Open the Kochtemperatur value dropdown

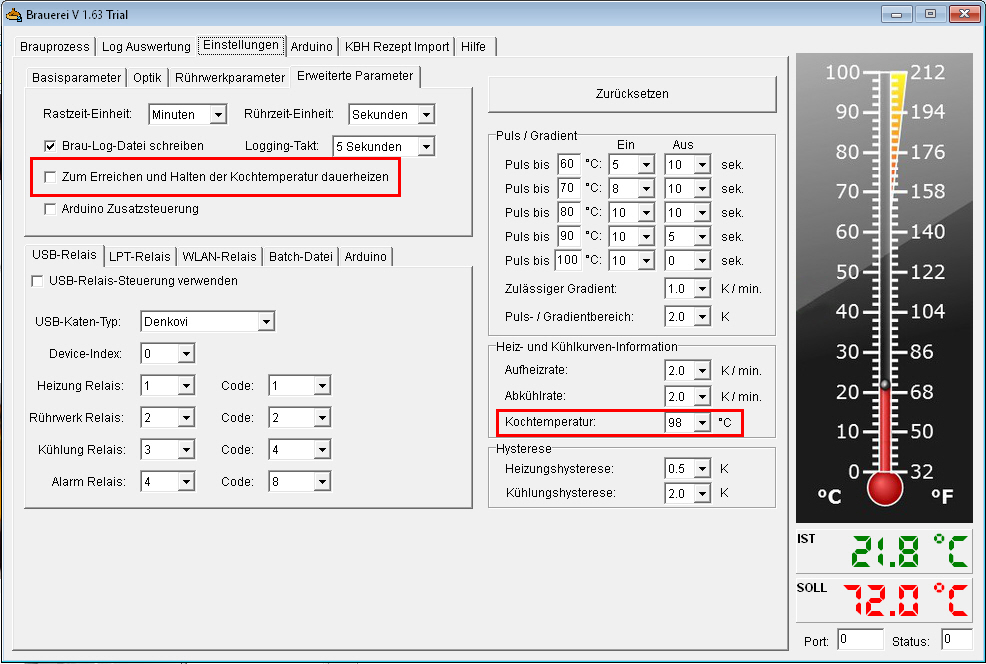pos(701,423)
